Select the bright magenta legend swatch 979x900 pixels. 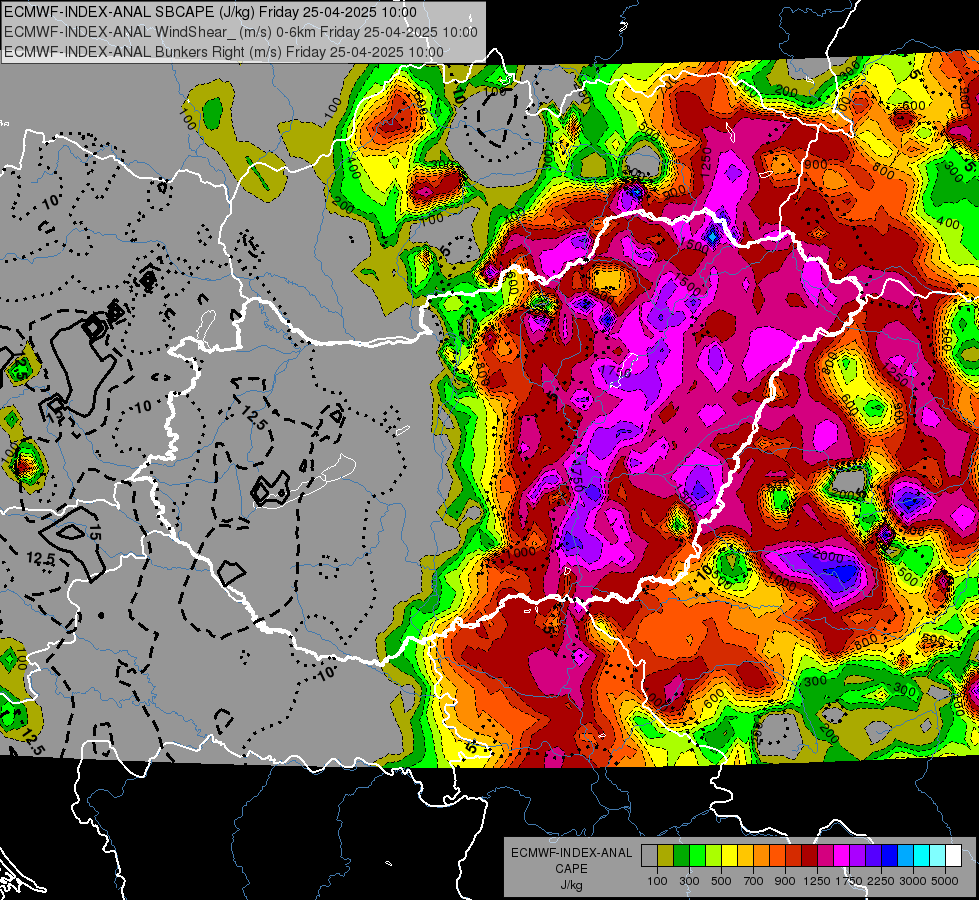tap(842, 855)
